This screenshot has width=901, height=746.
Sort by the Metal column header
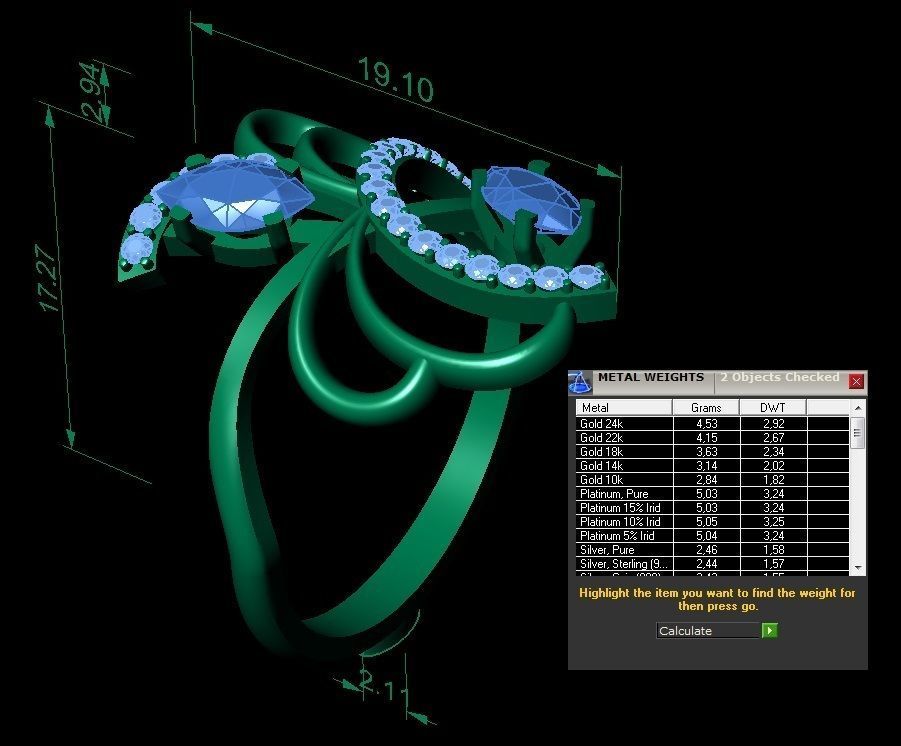[623, 407]
